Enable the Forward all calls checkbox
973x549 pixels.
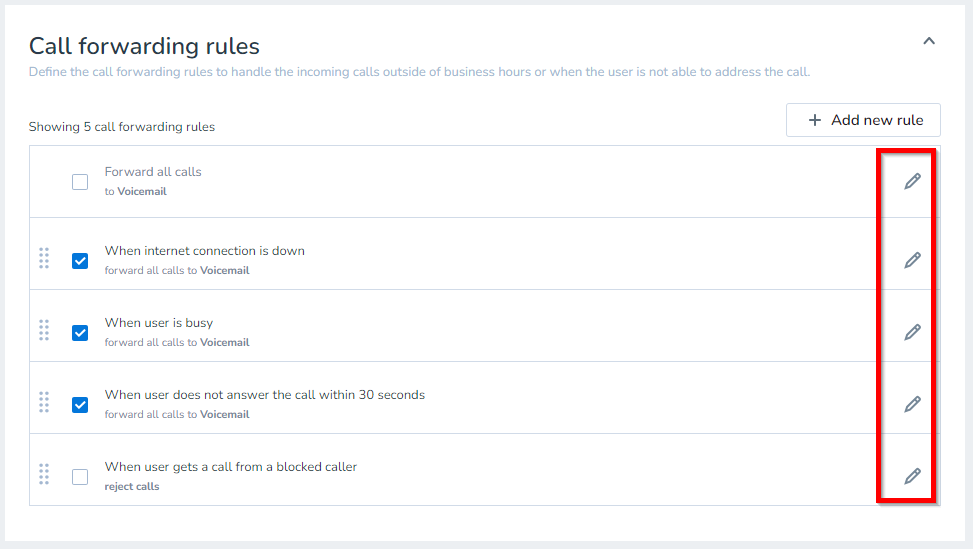click(x=80, y=182)
